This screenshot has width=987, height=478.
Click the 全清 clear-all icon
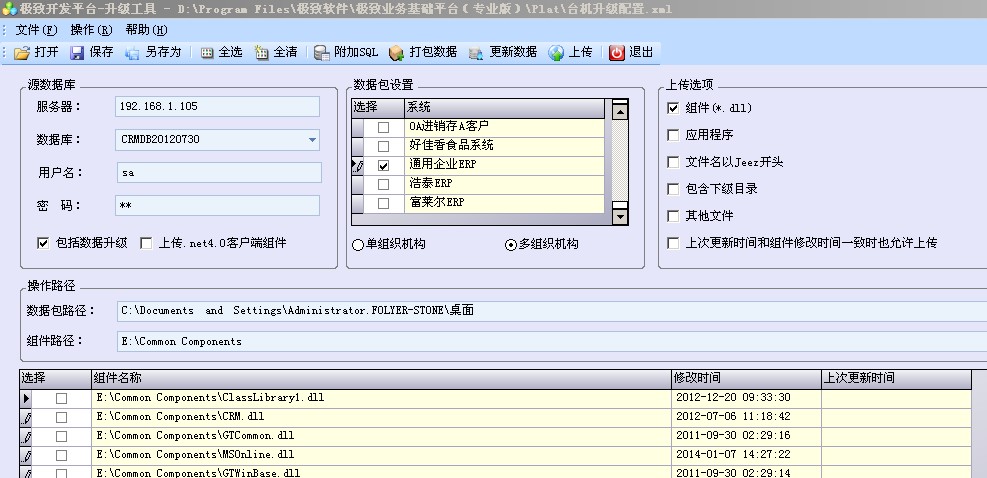point(262,53)
